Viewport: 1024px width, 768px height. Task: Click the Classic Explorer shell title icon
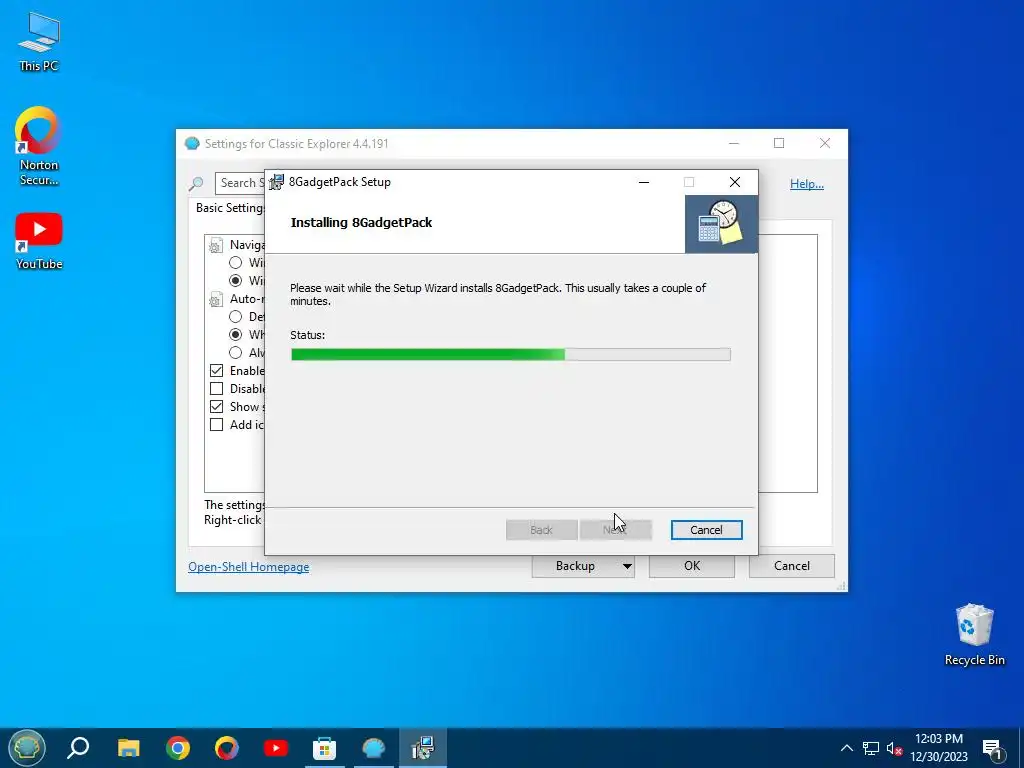(192, 144)
